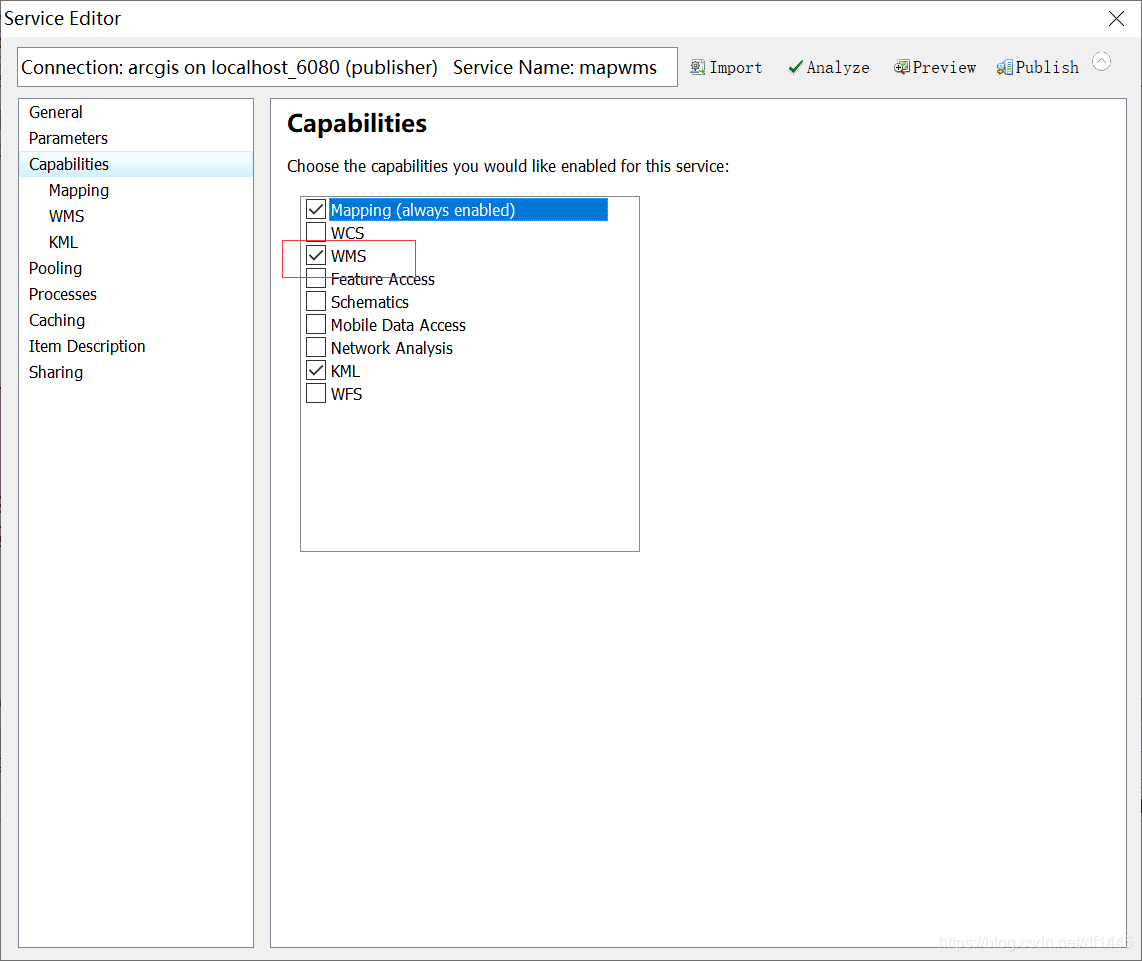Enable the Mobile Data Access checkbox
This screenshot has height=961, width=1142.
pos(315,324)
